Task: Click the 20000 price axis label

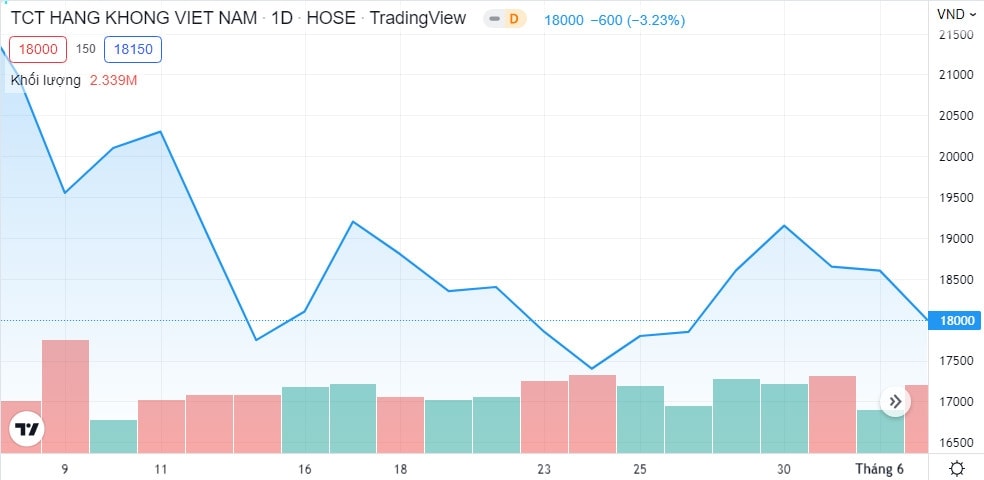Action: pyautogui.click(x=956, y=156)
